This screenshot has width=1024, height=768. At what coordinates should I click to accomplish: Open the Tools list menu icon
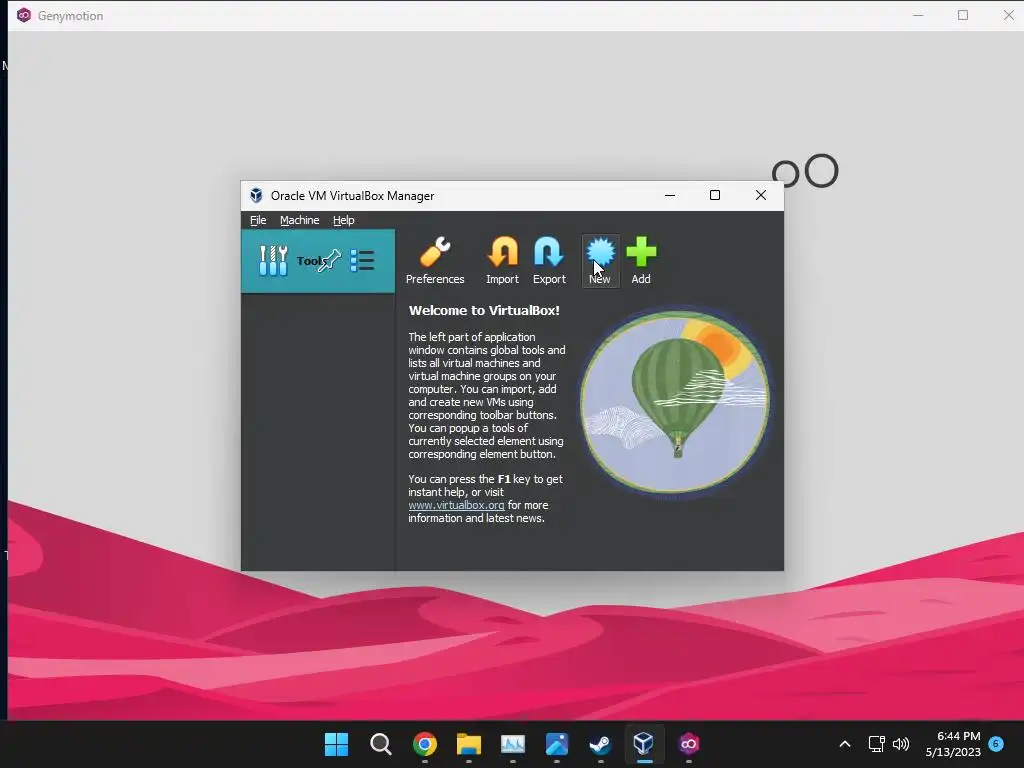(362, 261)
